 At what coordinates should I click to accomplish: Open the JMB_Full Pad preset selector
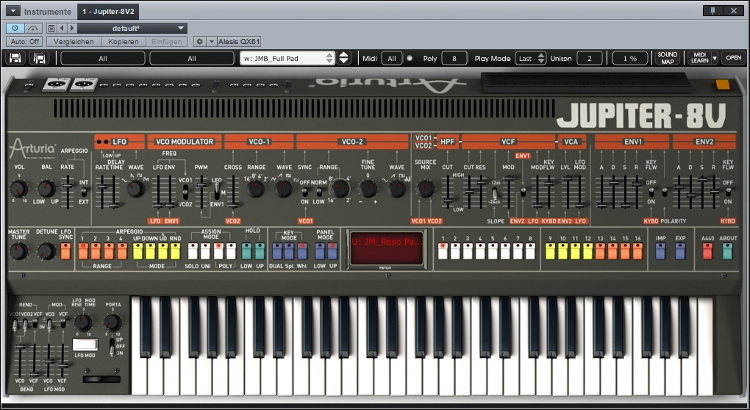[x=287, y=58]
